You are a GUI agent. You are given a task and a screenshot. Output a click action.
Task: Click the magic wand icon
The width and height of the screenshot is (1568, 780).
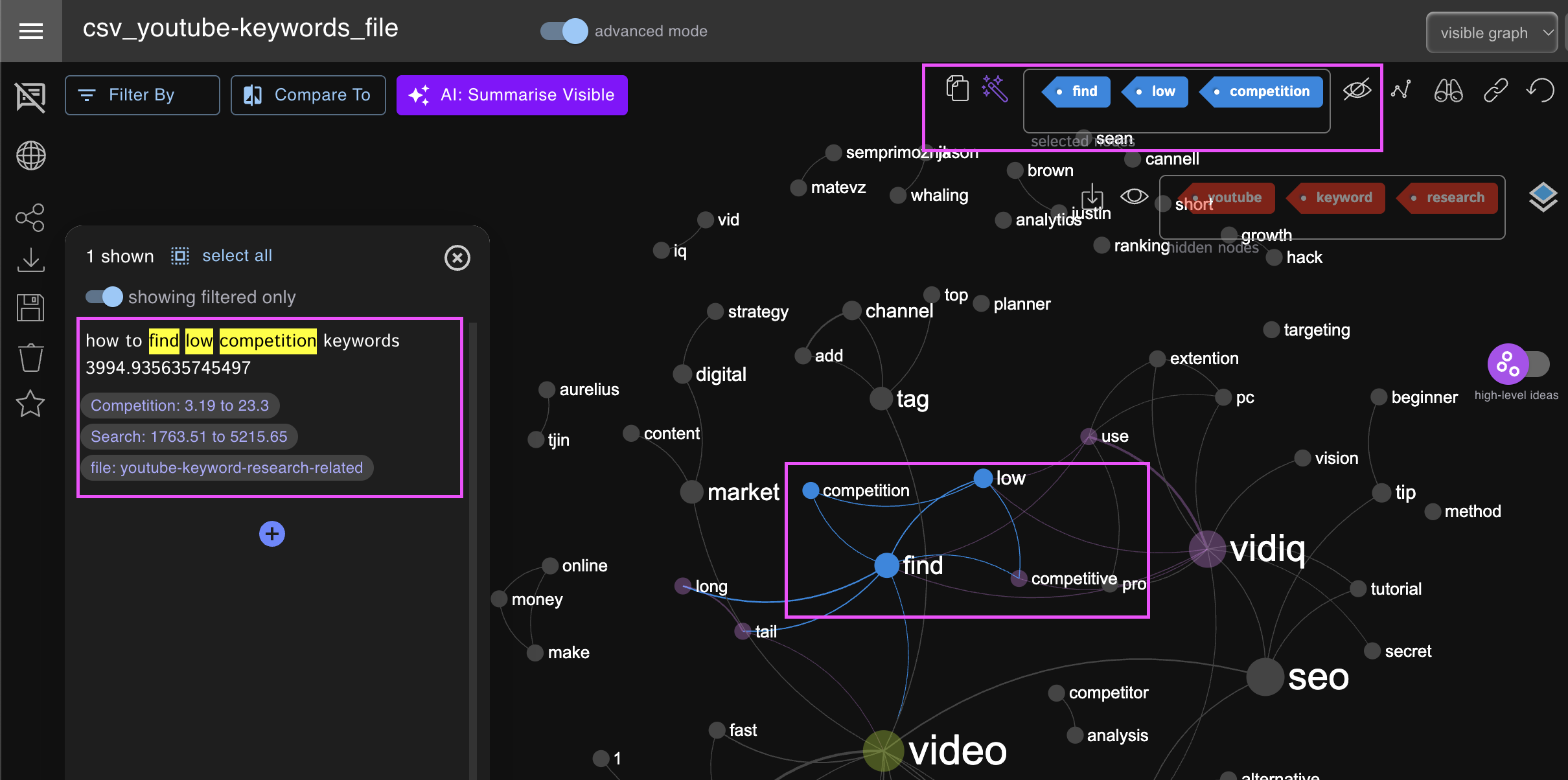coord(995,89)
